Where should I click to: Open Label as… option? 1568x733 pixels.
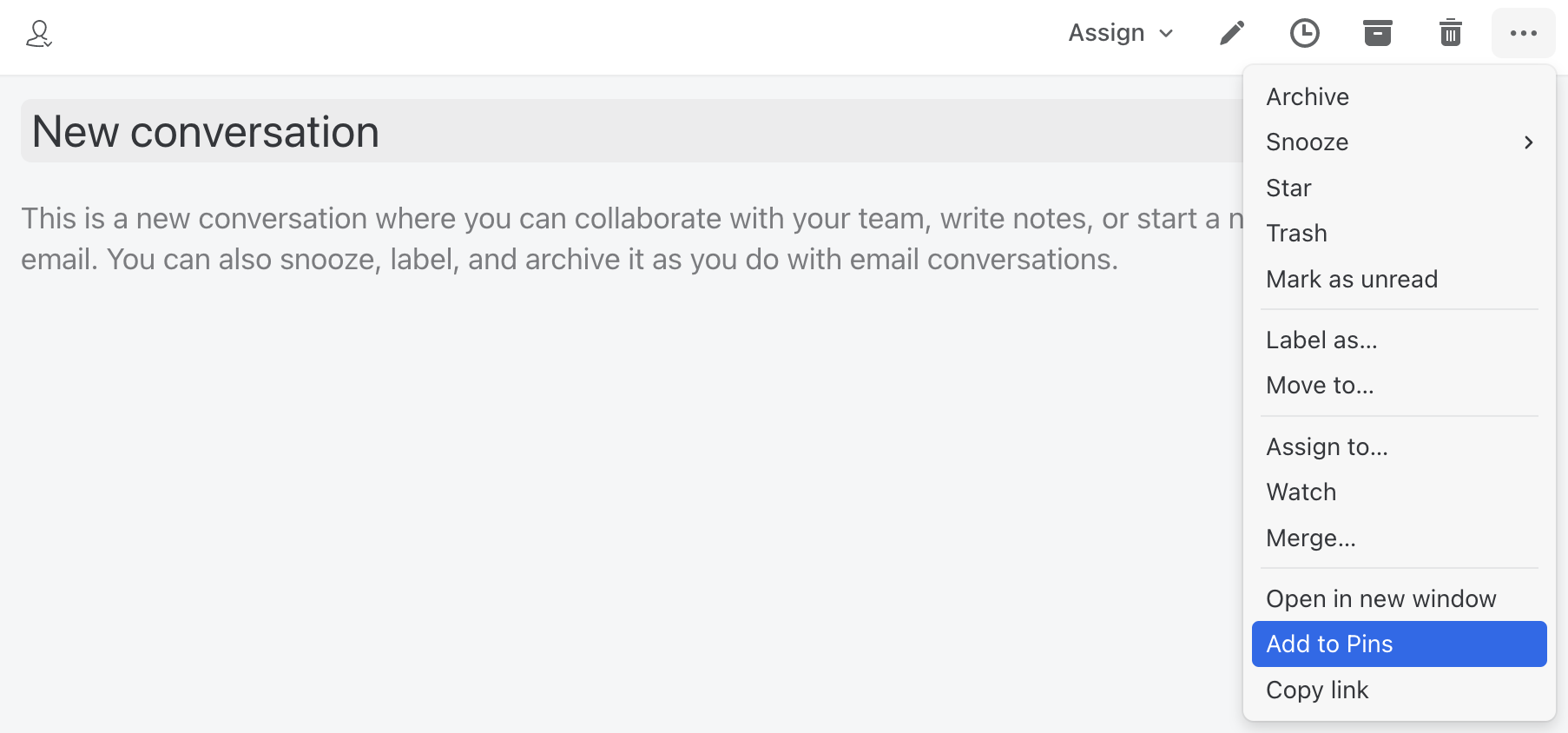coord(1399,340)
